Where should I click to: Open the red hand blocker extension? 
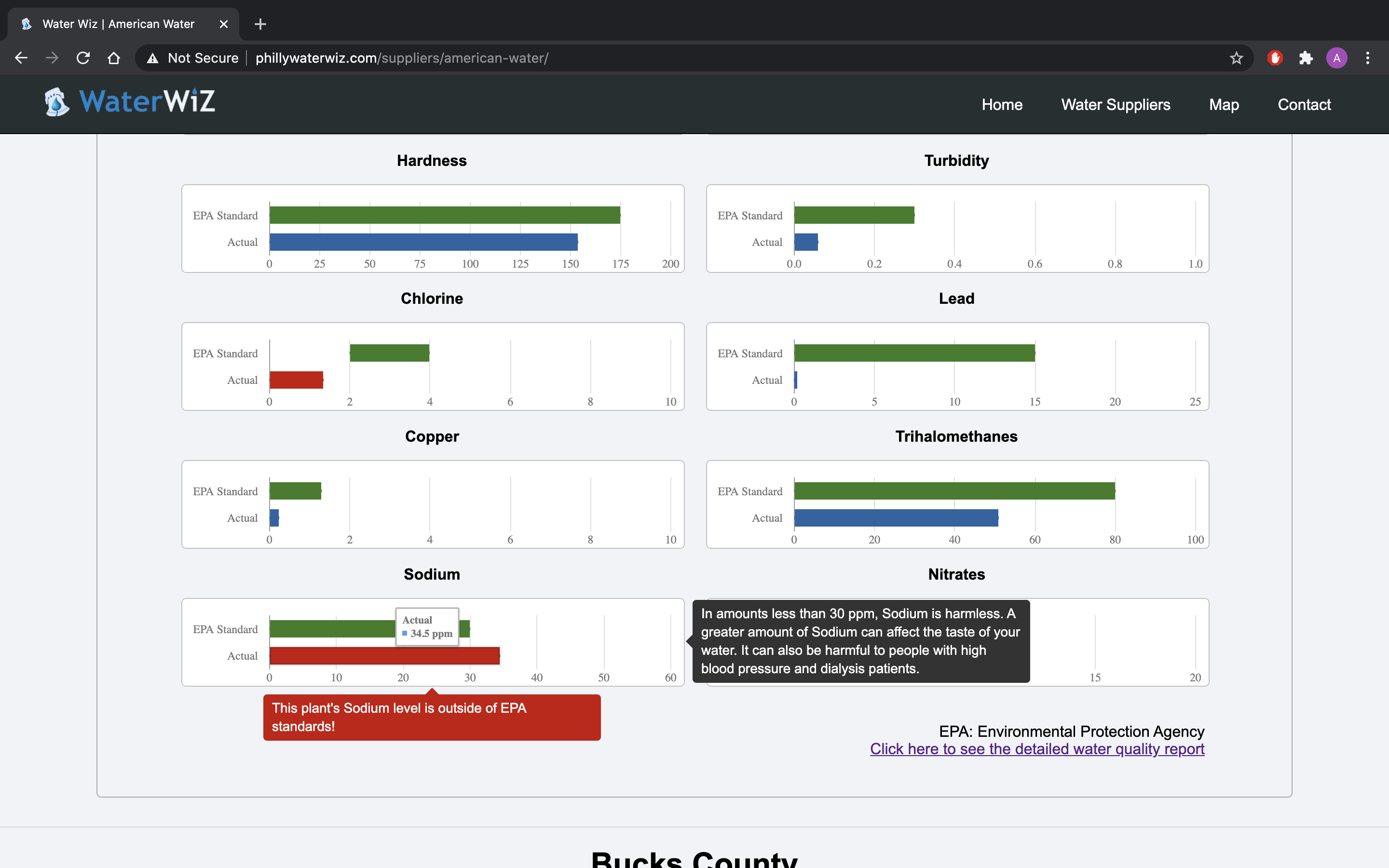[x=1275, y=58]
